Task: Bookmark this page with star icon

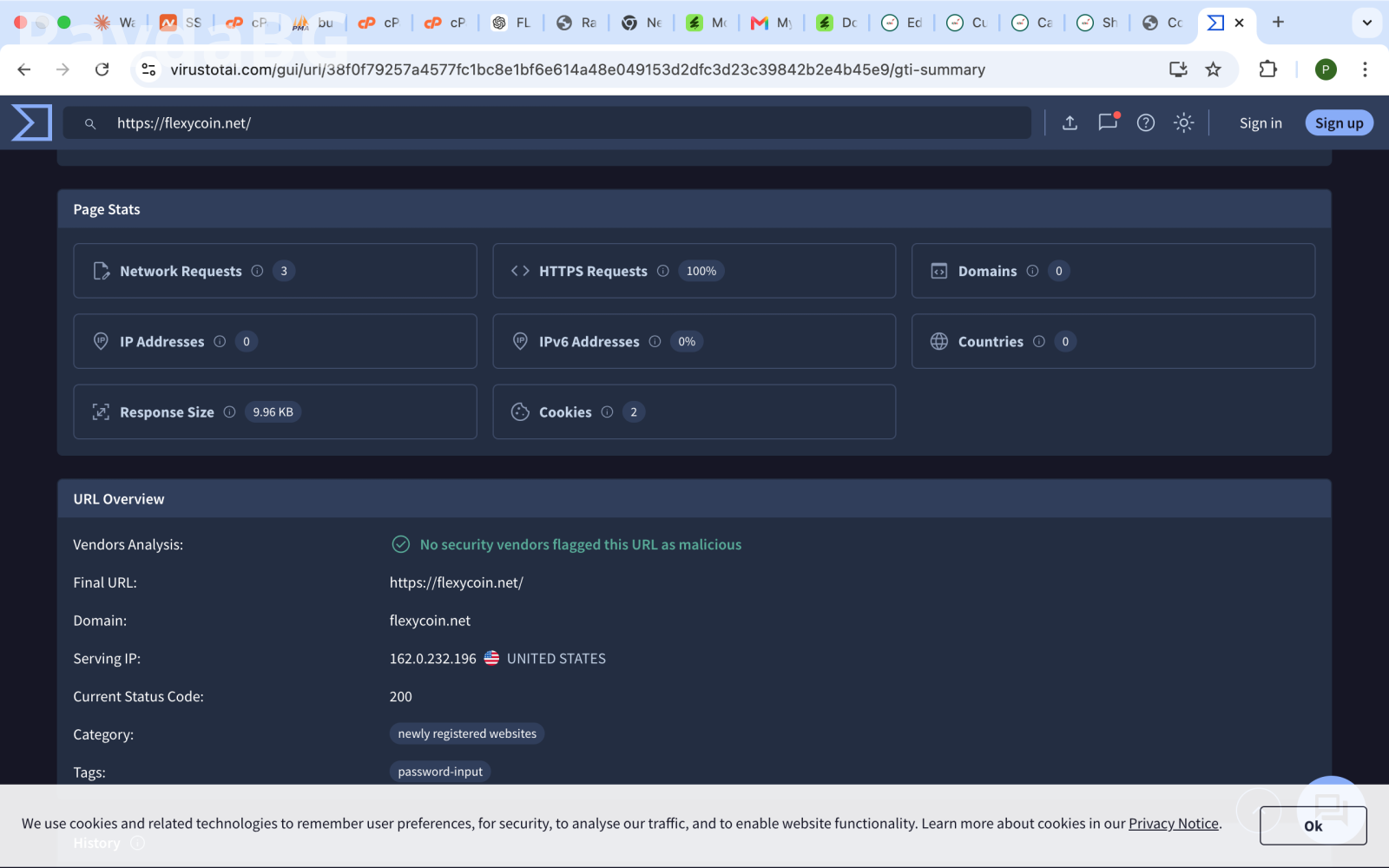Action: pyautogui.click(x=1213, y=69)
